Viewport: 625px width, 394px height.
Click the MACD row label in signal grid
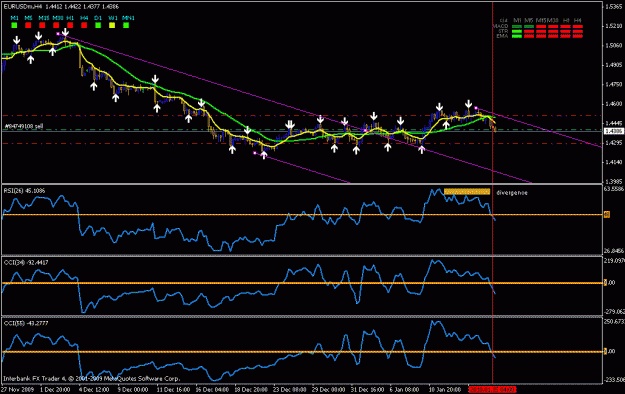tap(501, 26)
